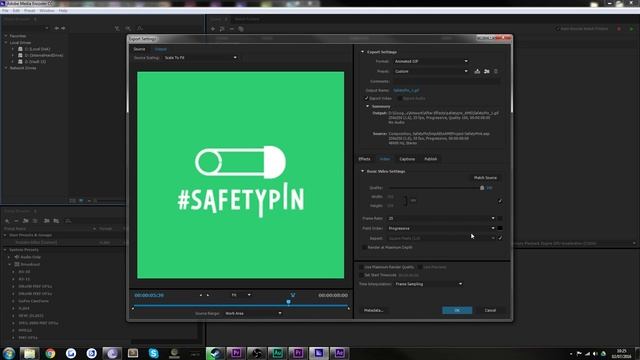The width and height of the screenshot is (640, 360).
Task: Click Import Presets icon in Export Settings
Action: [x=487, y=71]
